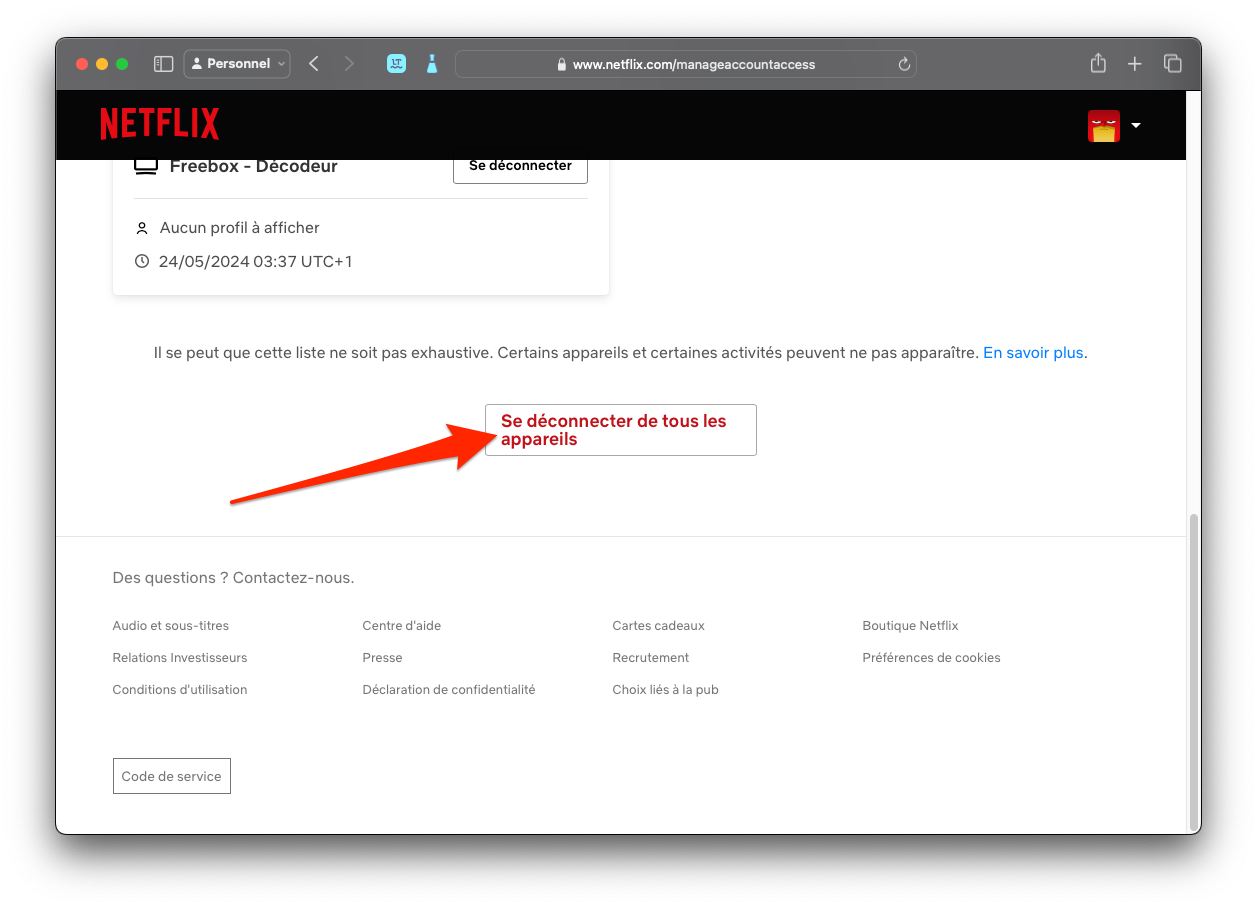
Task: Open a new tab with plus icon
Action: [1135, 64]
